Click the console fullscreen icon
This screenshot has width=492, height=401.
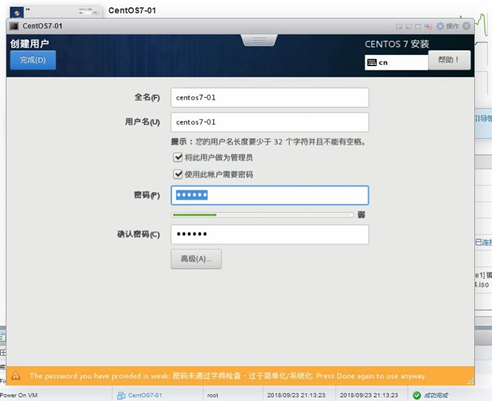pos(418,26)
